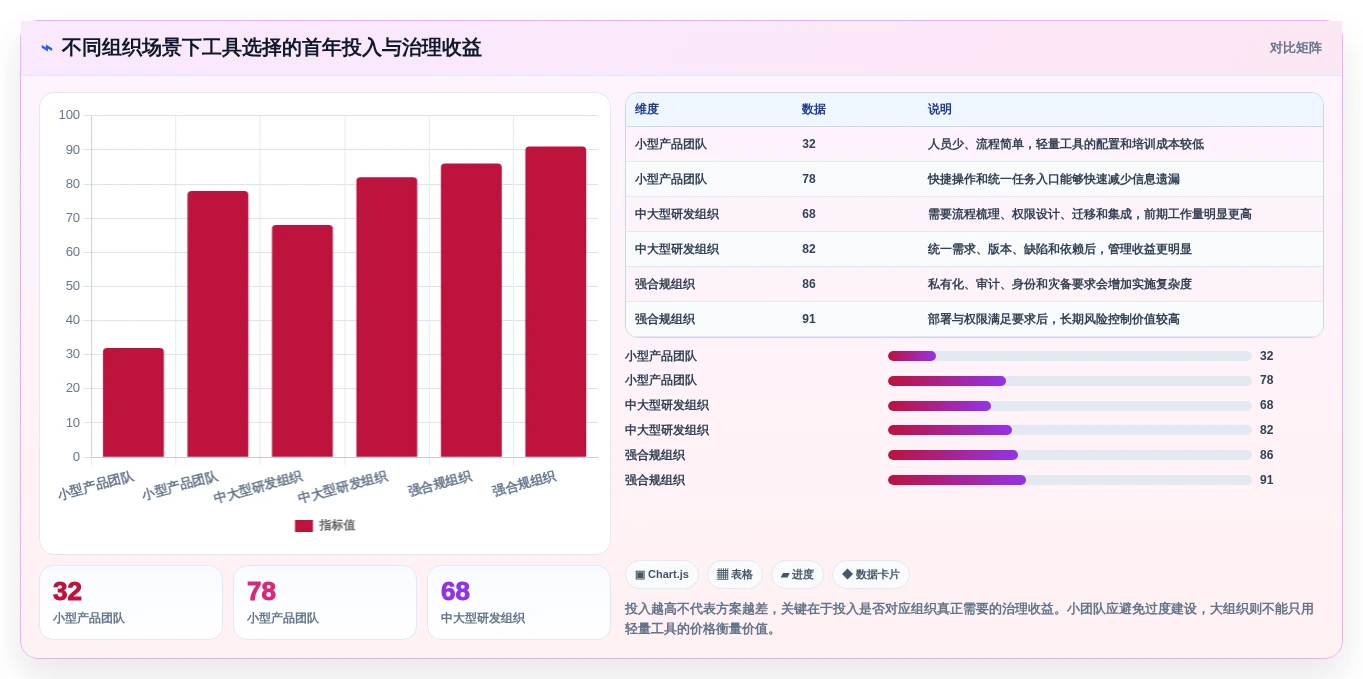1363x679 pixels.
Task: Click the chart bar reaching value 91
Action: [556, 302]
